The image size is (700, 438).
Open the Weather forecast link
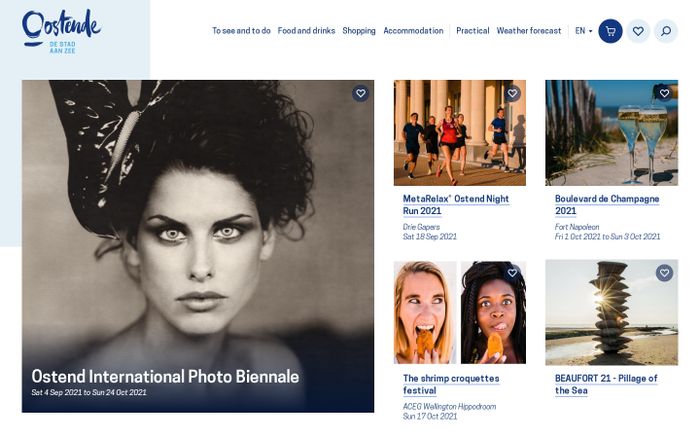coord(529,31)
